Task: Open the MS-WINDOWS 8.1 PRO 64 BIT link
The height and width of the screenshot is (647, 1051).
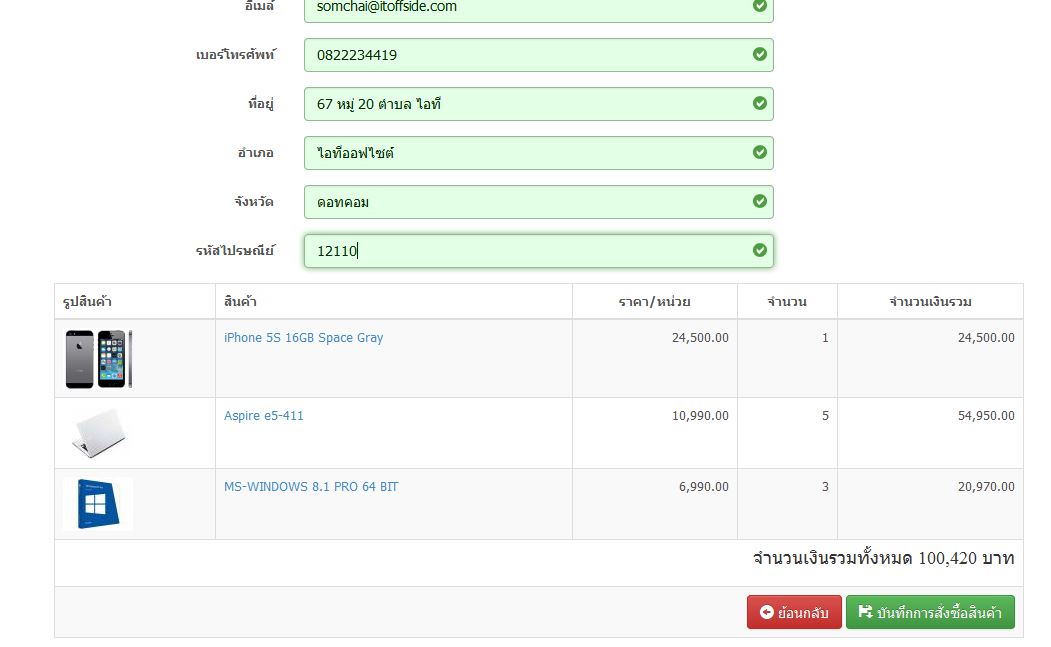Action: pos(311,487)
